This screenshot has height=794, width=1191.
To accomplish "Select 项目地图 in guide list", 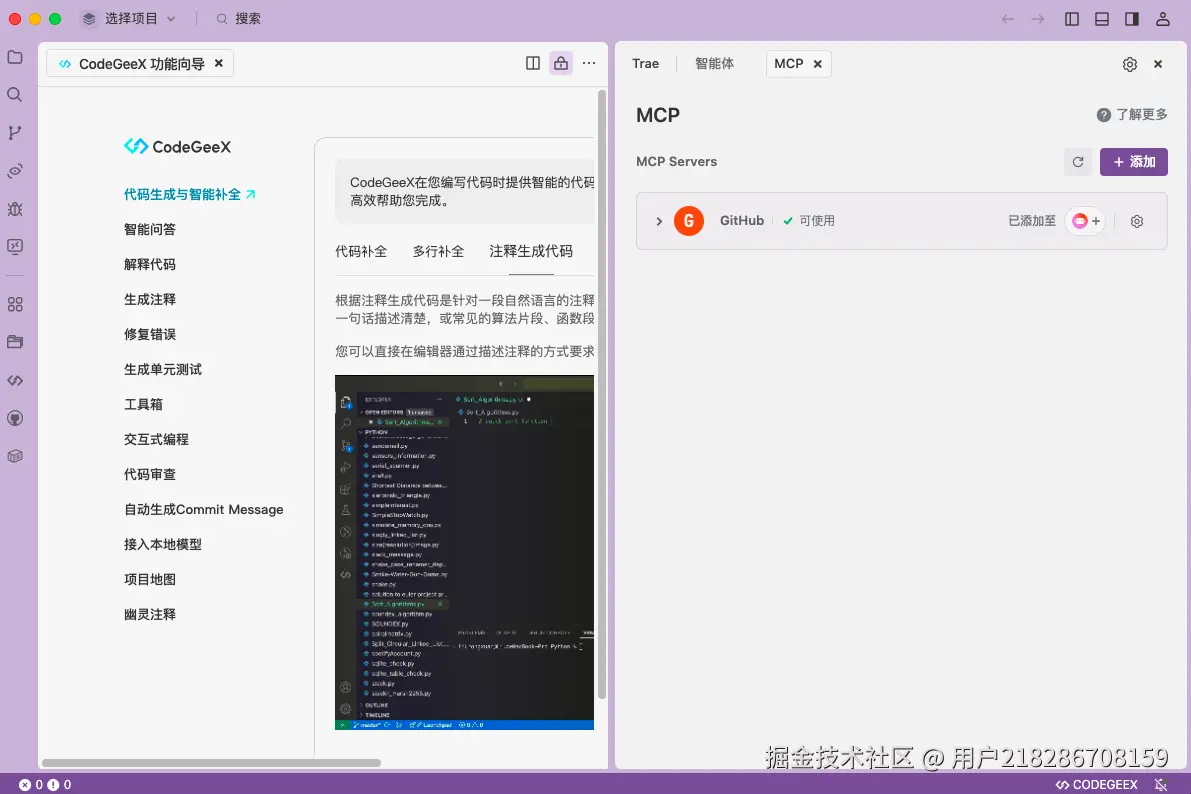I will tap(150, 579).
